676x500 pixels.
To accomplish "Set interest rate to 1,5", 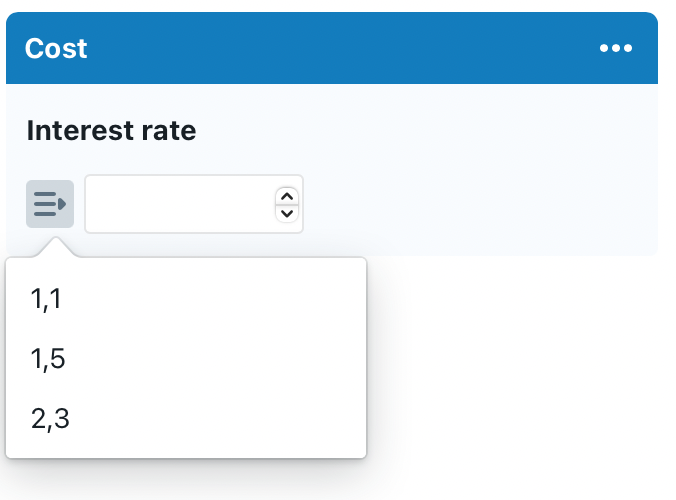I will click(48, 359).
